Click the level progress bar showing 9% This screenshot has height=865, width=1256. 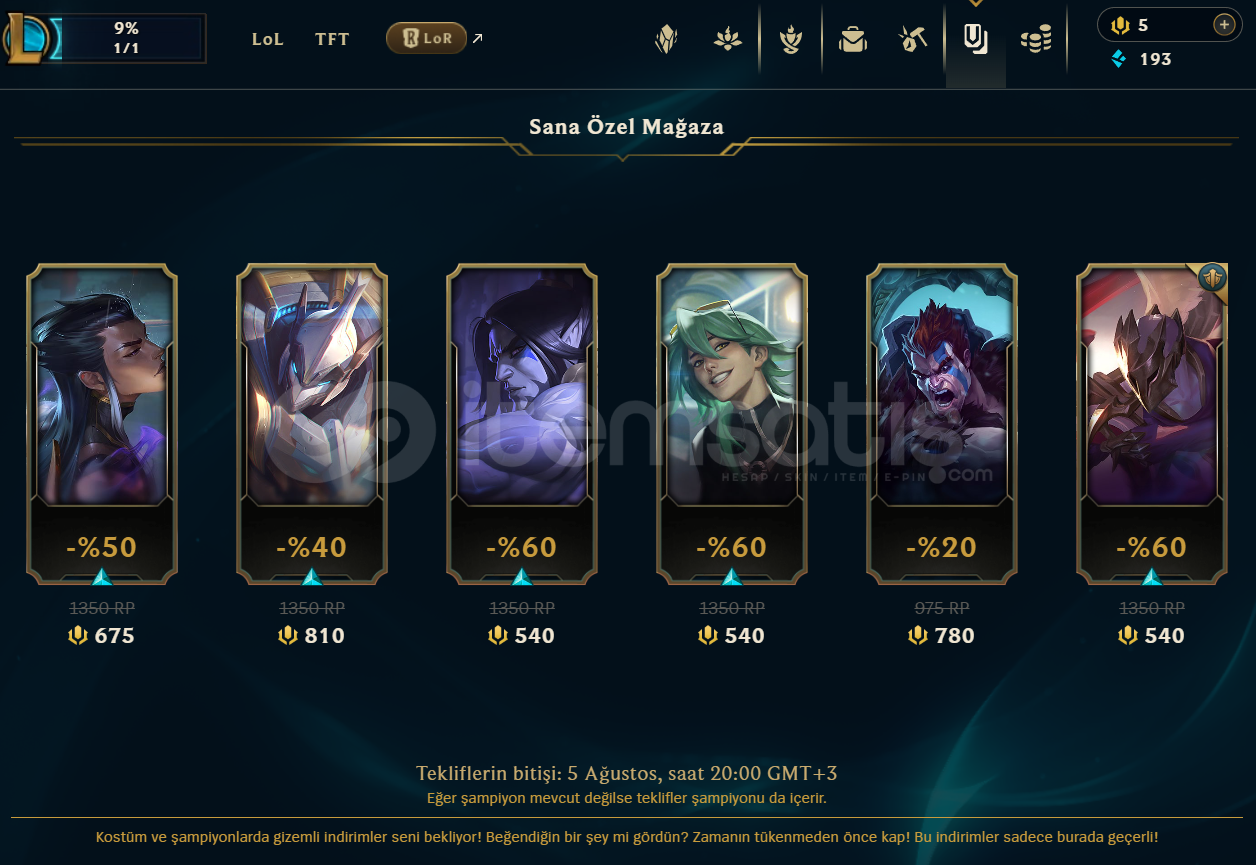pos(126,38)
